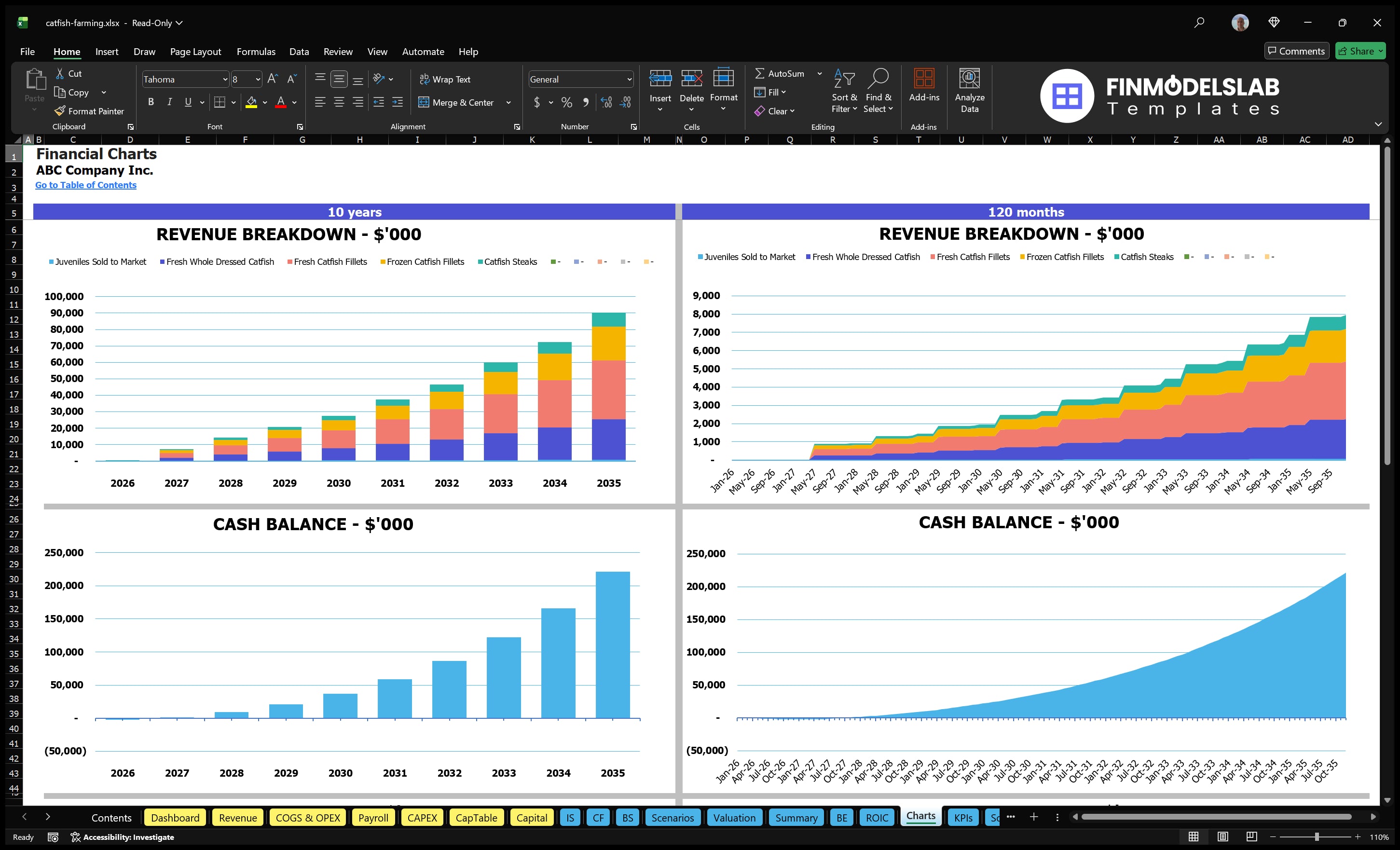Switch to the Formulas ribbon tab
The width and height of the screenshot is (1400, 850).
coord(256,51)
